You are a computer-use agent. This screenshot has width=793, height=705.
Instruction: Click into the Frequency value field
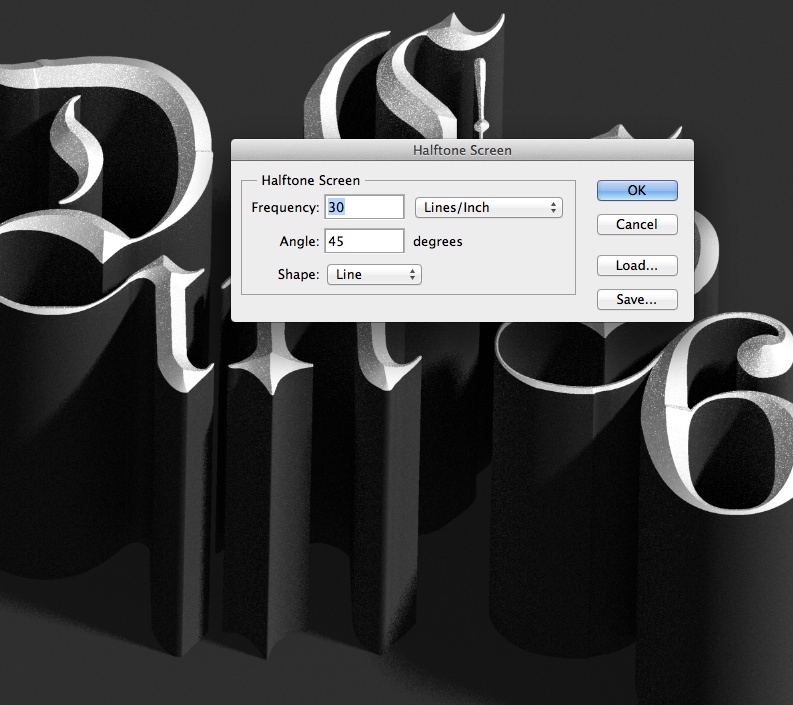[364, 208]
